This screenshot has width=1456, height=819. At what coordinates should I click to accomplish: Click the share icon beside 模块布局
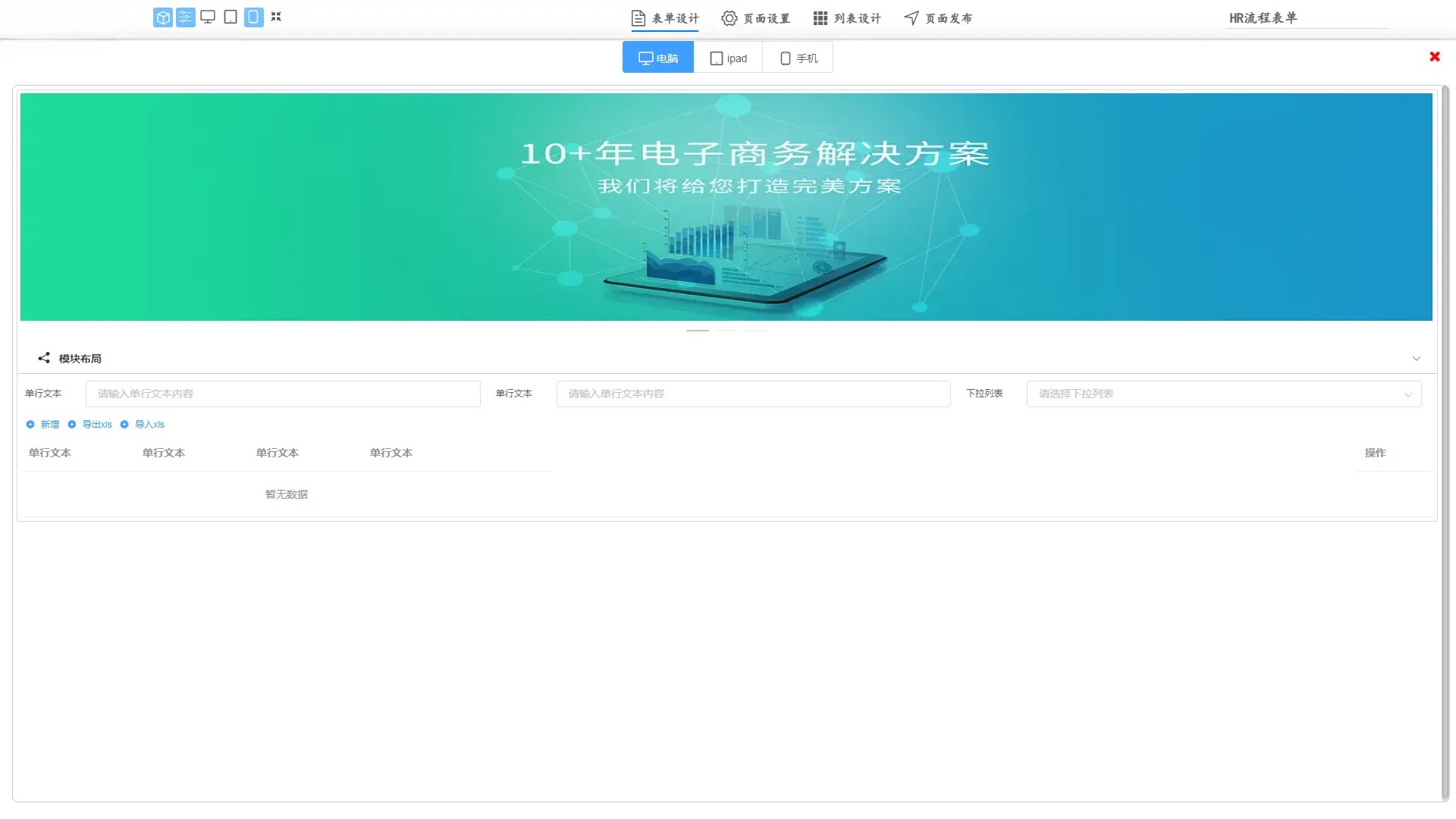(x=44, y=358)
